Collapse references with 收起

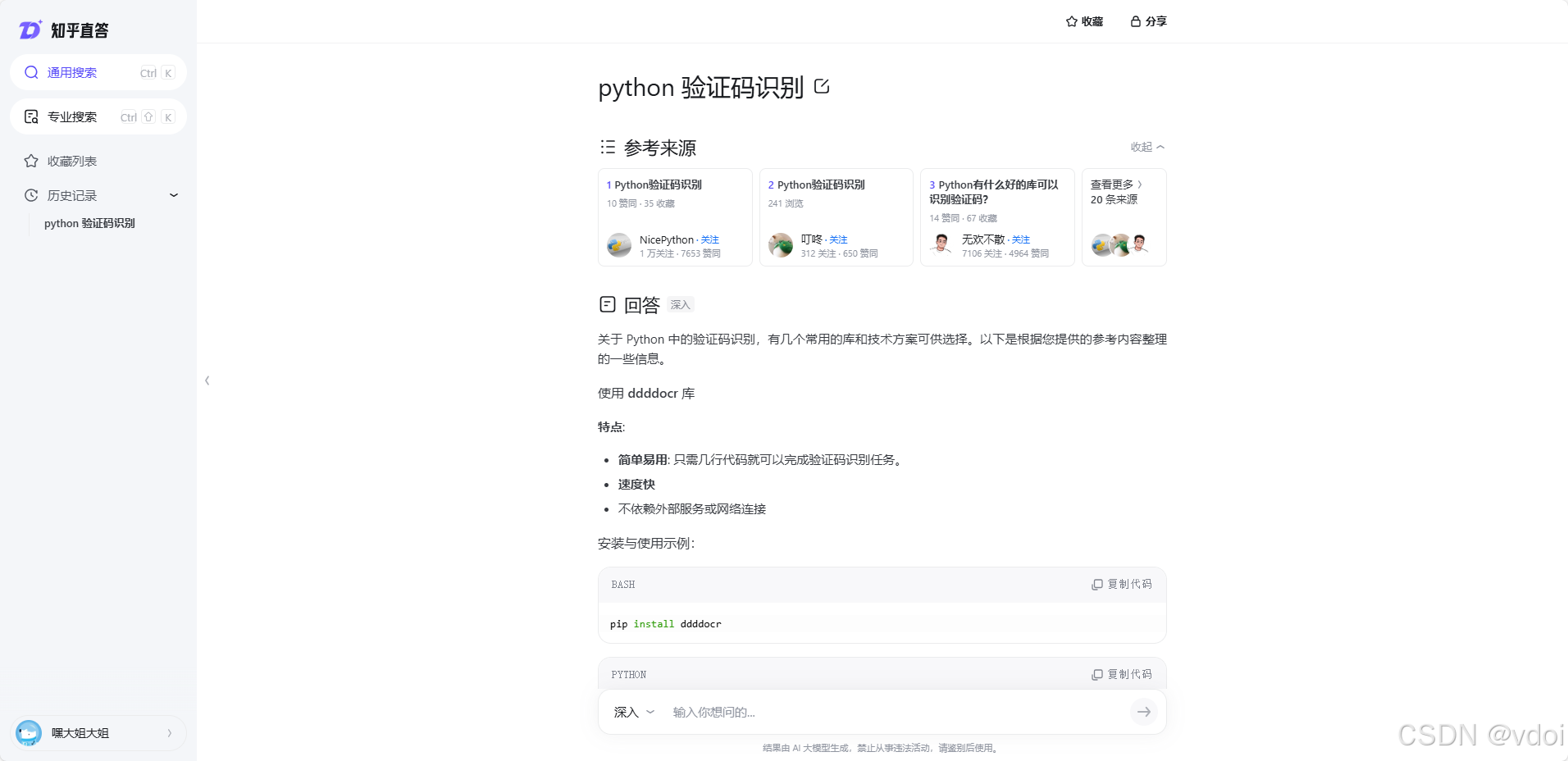click(x=1147, y=147)
